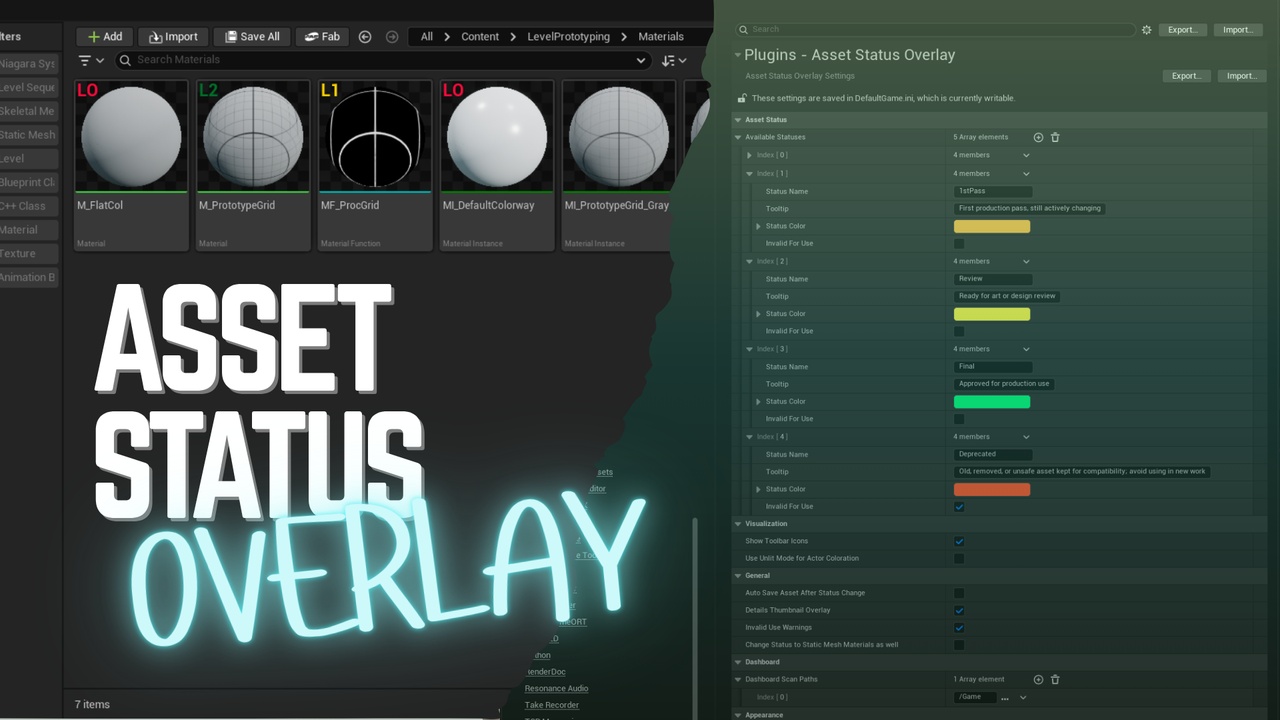Expand Status Color for 1stPass entry

(759, 227)
